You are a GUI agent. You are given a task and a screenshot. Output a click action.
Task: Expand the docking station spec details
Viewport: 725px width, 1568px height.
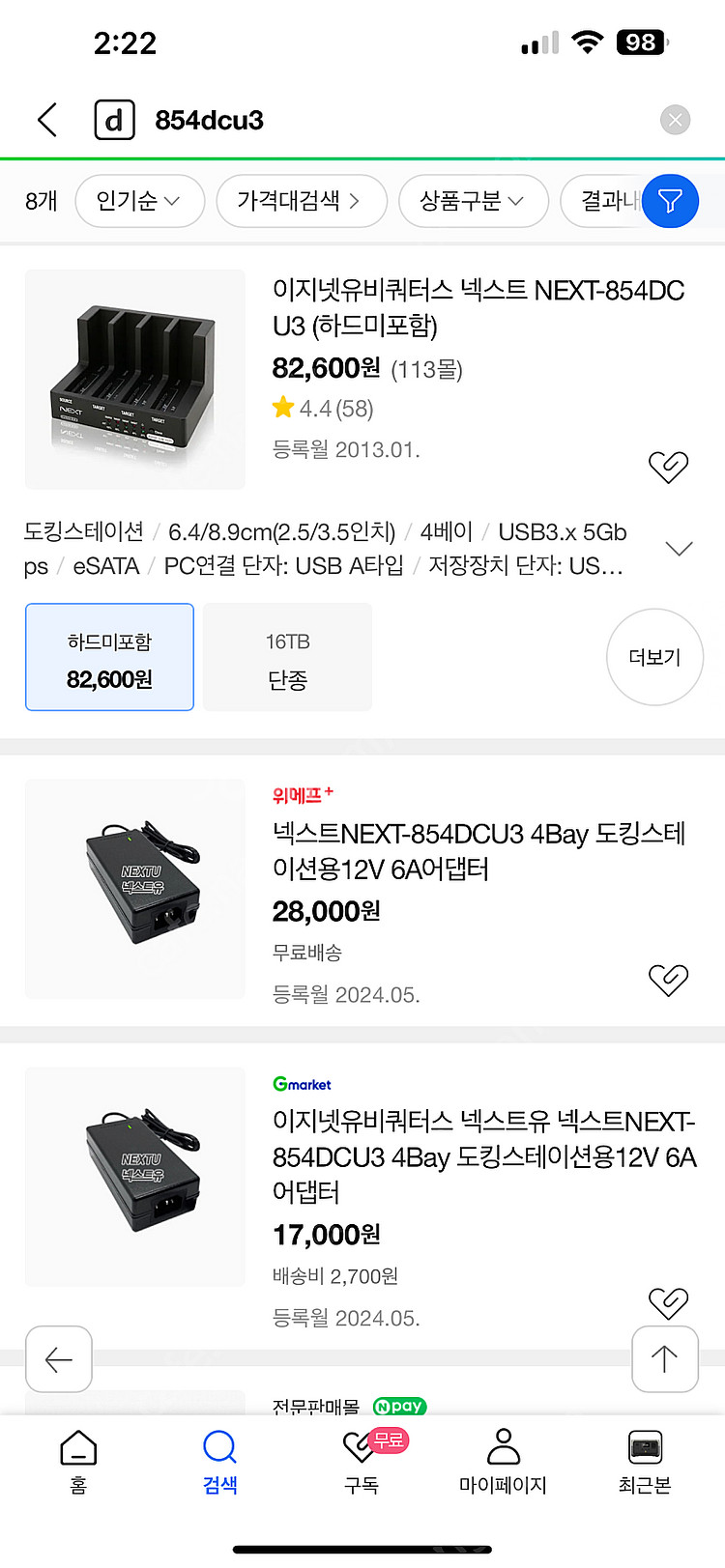pyautogui.click(x=680, y=549)
